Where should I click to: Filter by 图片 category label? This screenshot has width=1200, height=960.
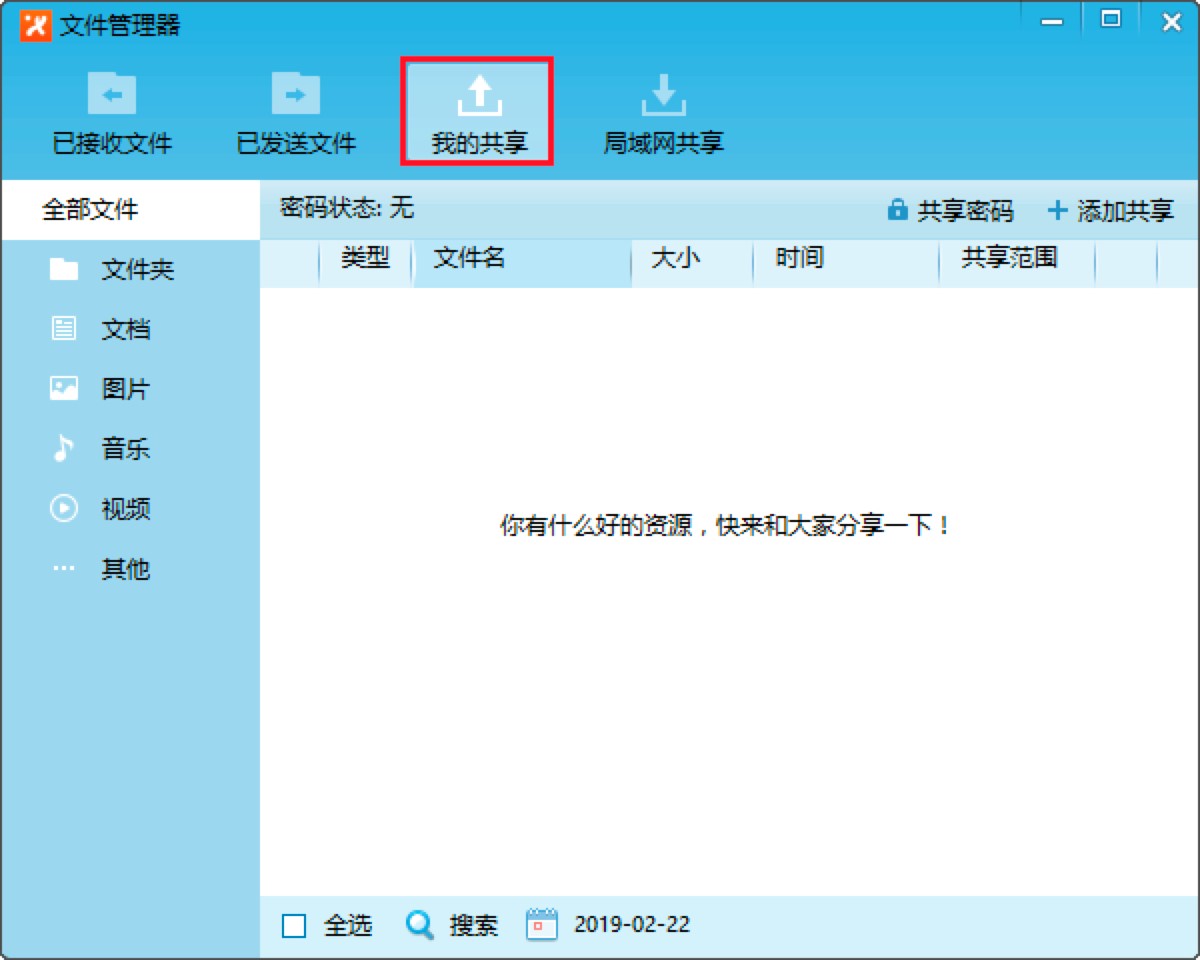pyautogui.click(x=126, y=389)
